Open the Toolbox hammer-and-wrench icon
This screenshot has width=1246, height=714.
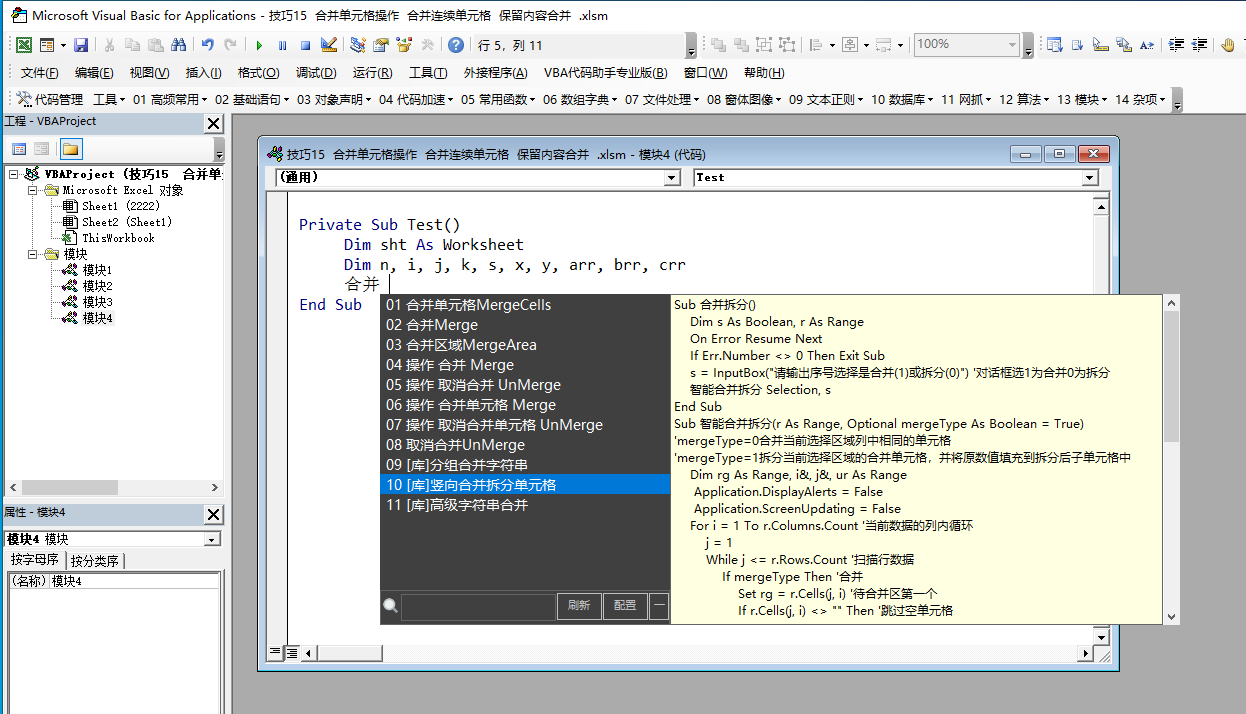coord(427,45)
